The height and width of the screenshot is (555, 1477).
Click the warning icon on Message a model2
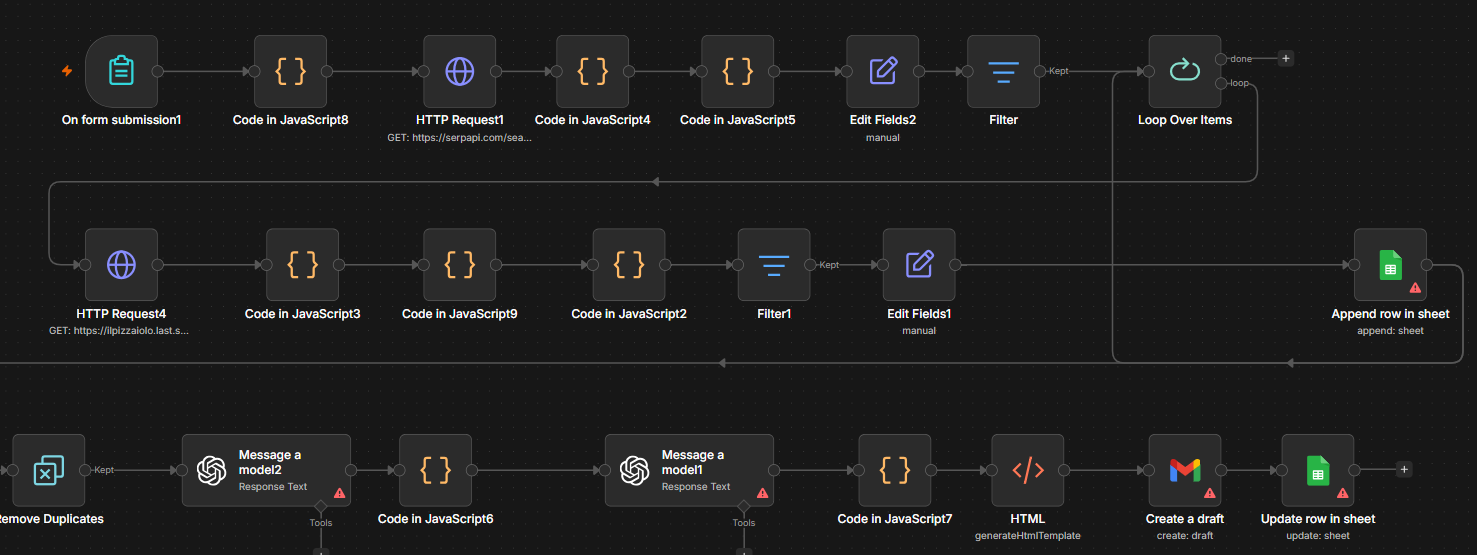pyautogui.click(x=339, y=493)
